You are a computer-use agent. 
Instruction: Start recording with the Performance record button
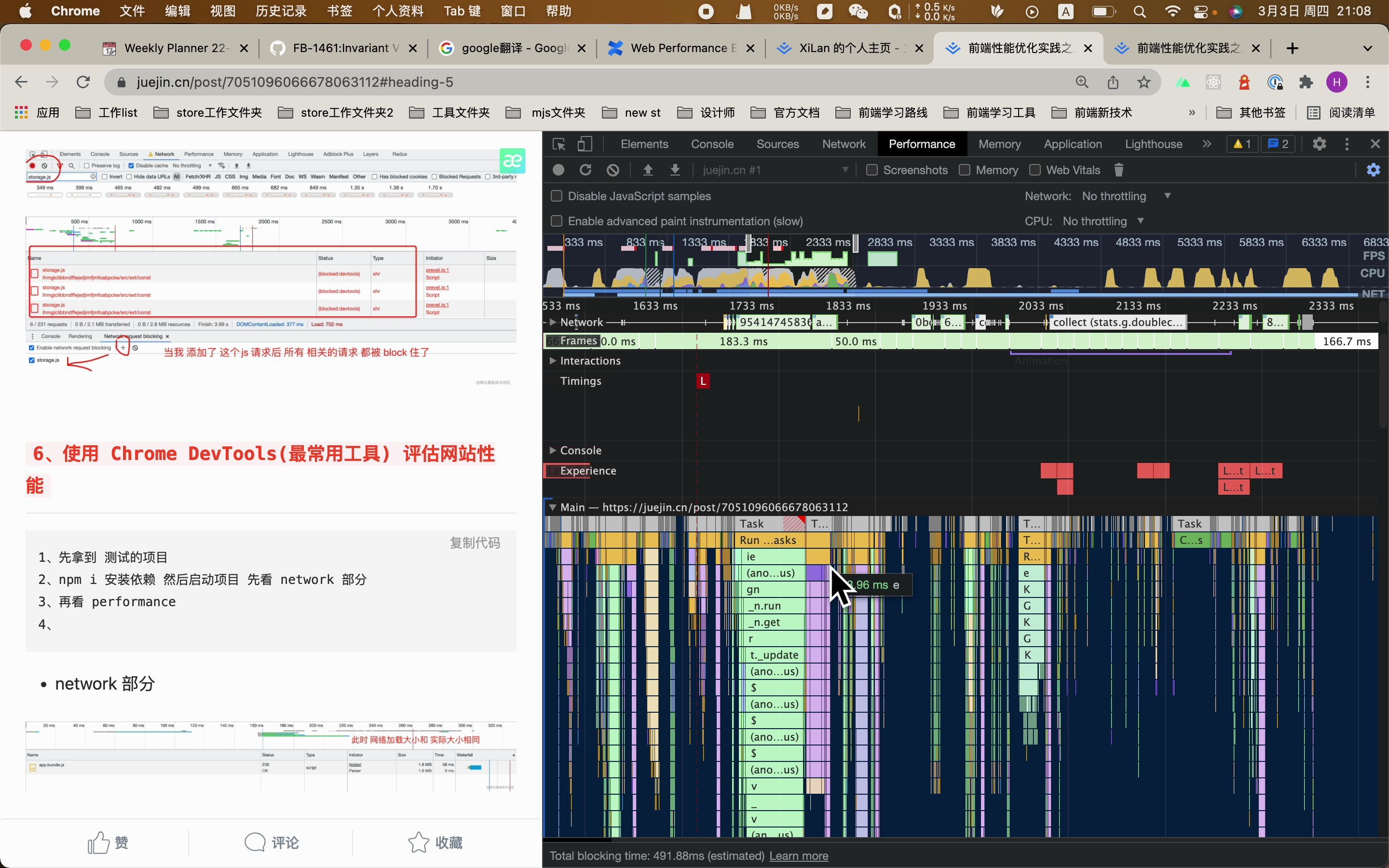coord(558,170)
